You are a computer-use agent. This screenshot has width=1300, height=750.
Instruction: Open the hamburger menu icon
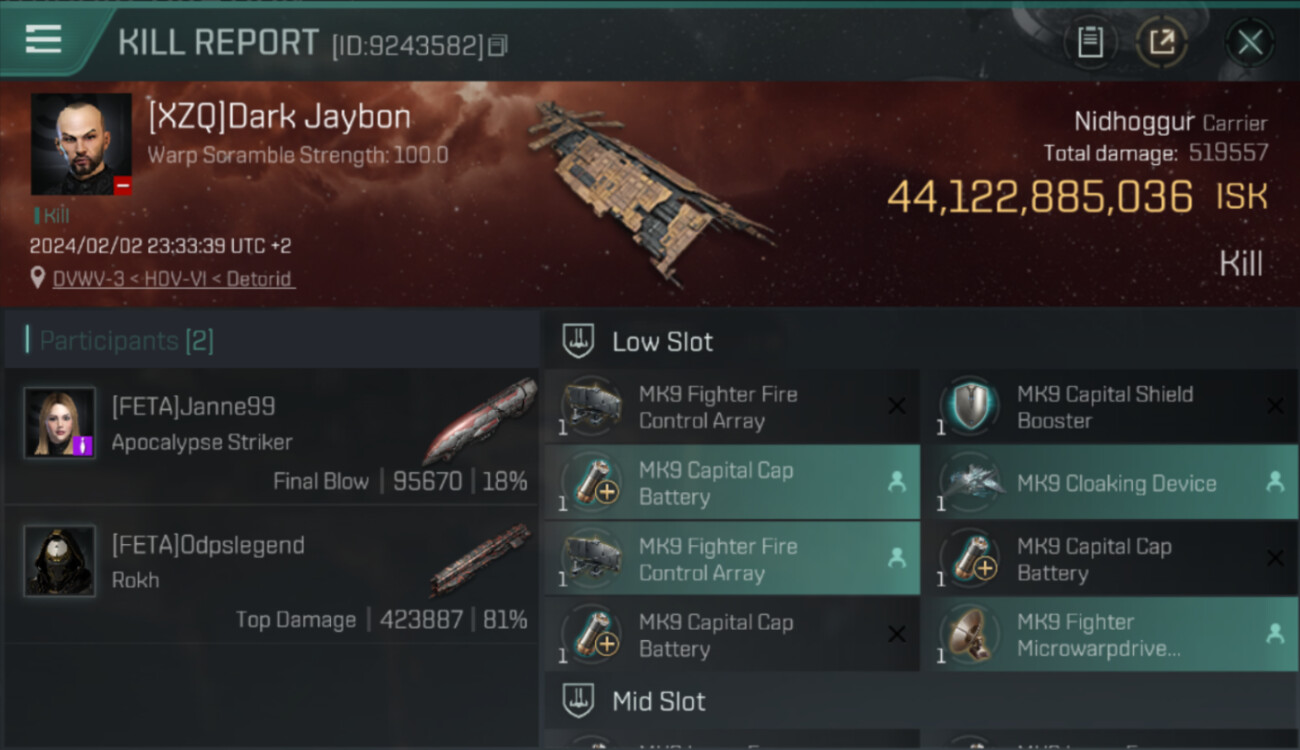[x=43, y=40]
